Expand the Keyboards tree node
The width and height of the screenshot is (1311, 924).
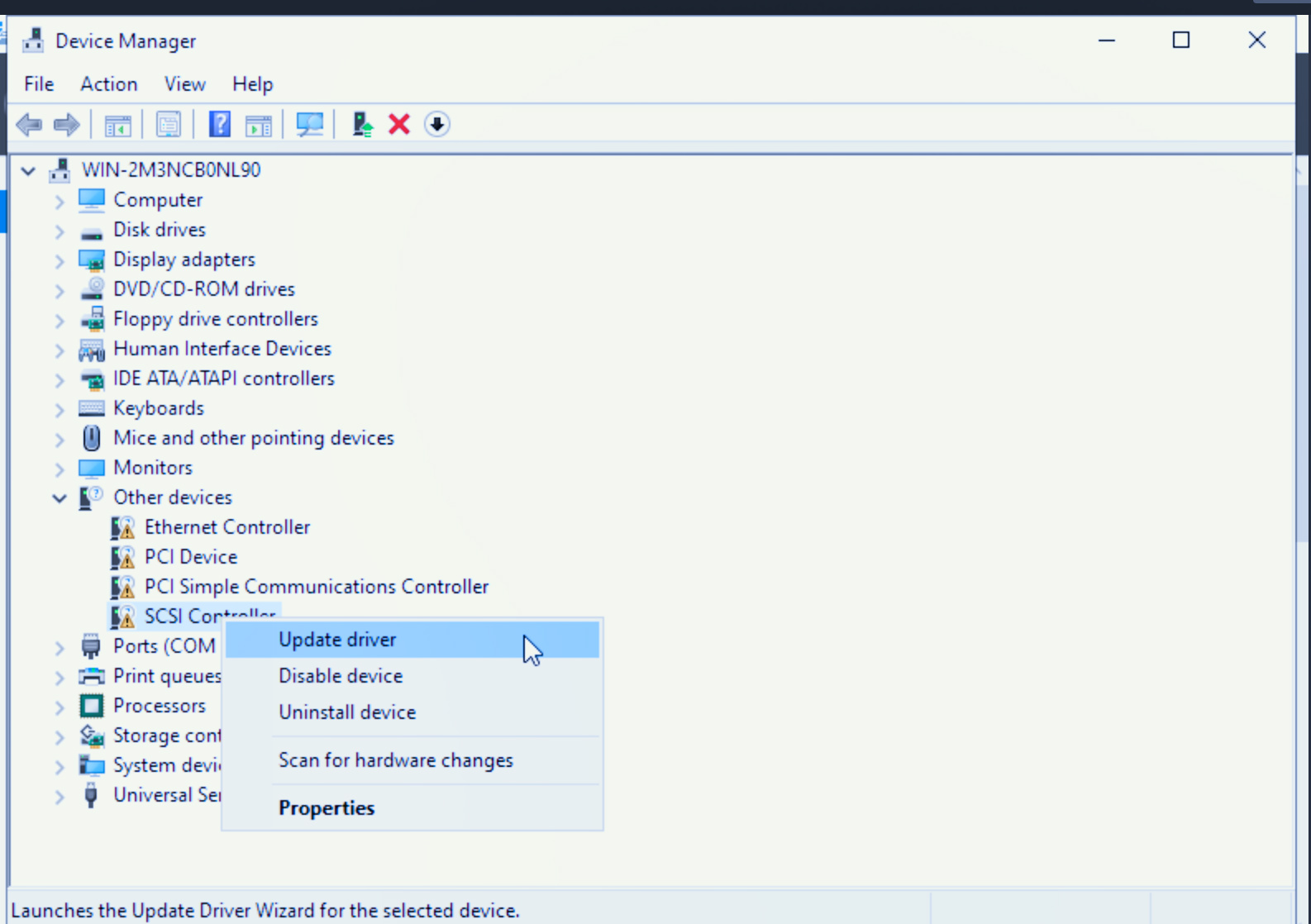pyautogui.click(x=60, y=409)
